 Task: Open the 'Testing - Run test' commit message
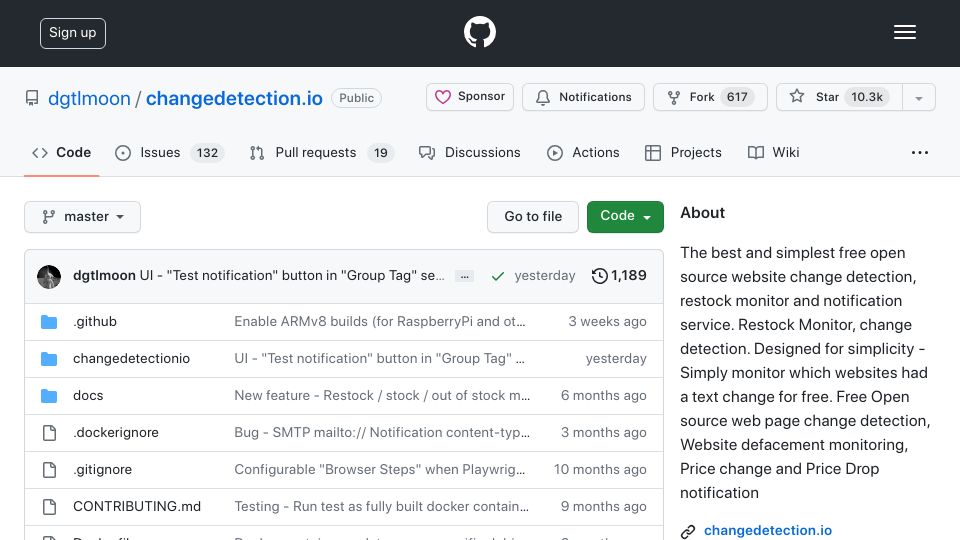coord(381,506)
